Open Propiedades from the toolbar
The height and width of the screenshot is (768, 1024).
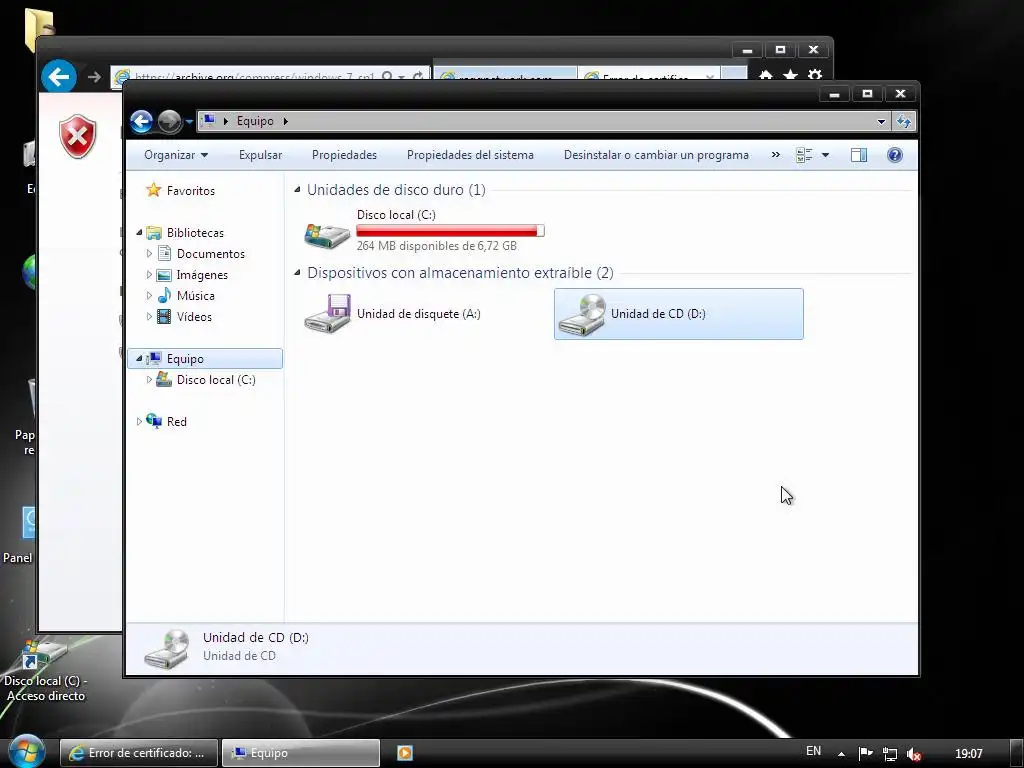pyautogui.click(x=344, y=155)
